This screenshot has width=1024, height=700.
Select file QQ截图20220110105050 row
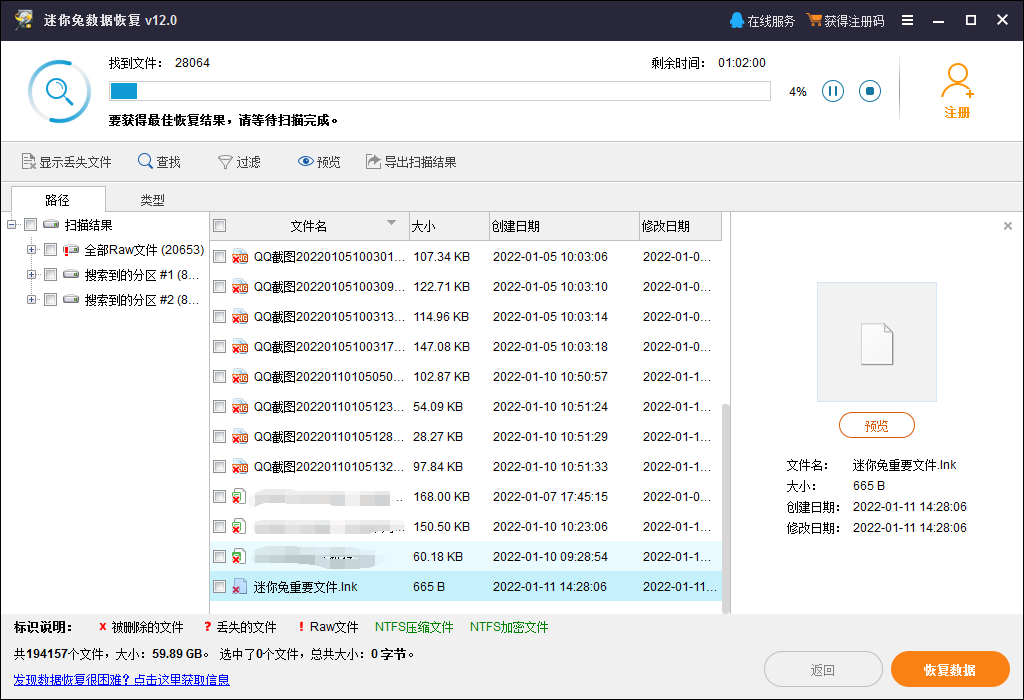(466, 377)
